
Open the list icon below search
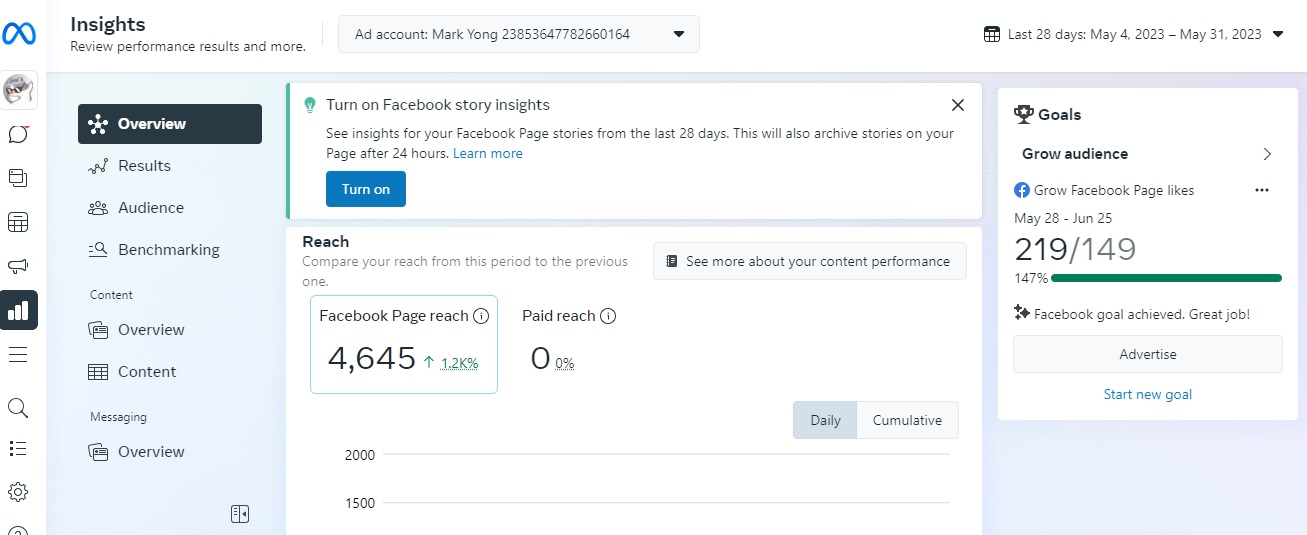[18, 449]
